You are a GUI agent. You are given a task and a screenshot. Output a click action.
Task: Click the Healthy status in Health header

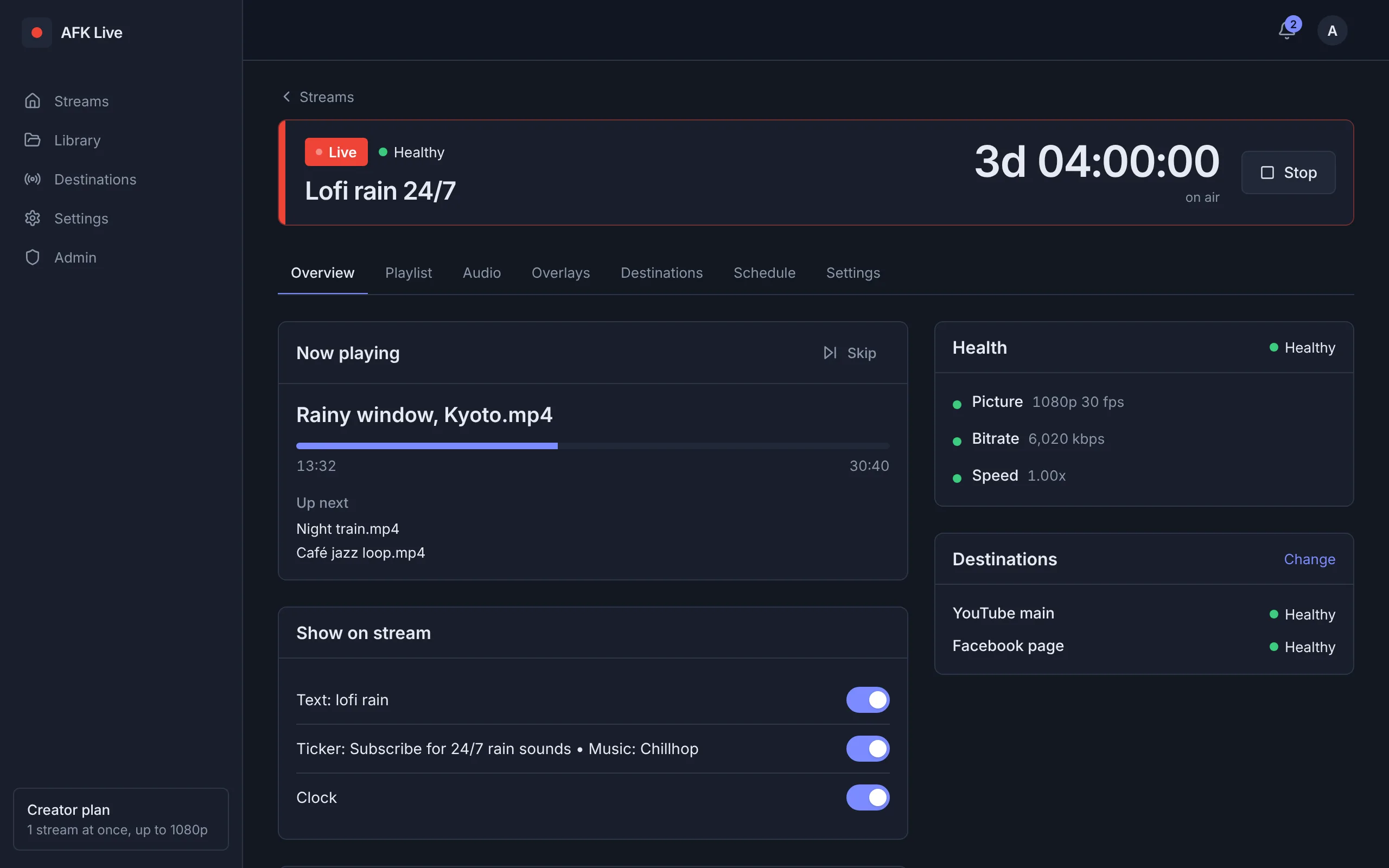pos(1302,347)
